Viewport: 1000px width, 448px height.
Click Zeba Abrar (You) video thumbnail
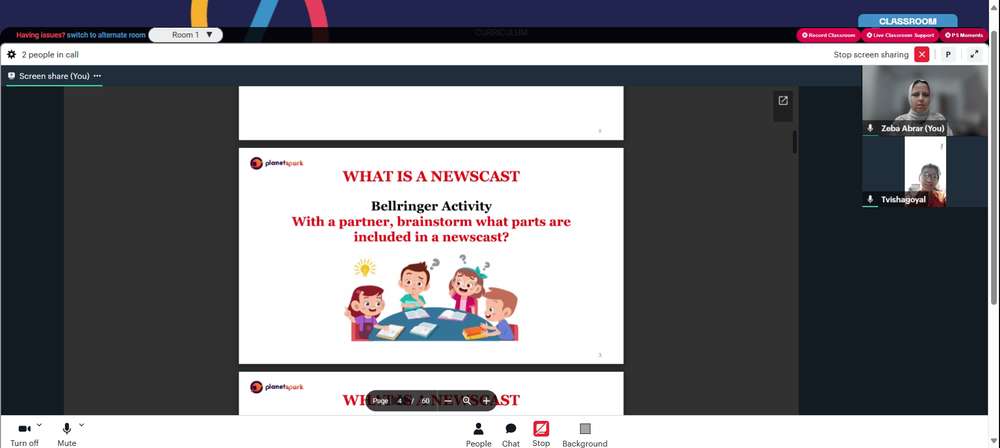(x=924, y=100)
